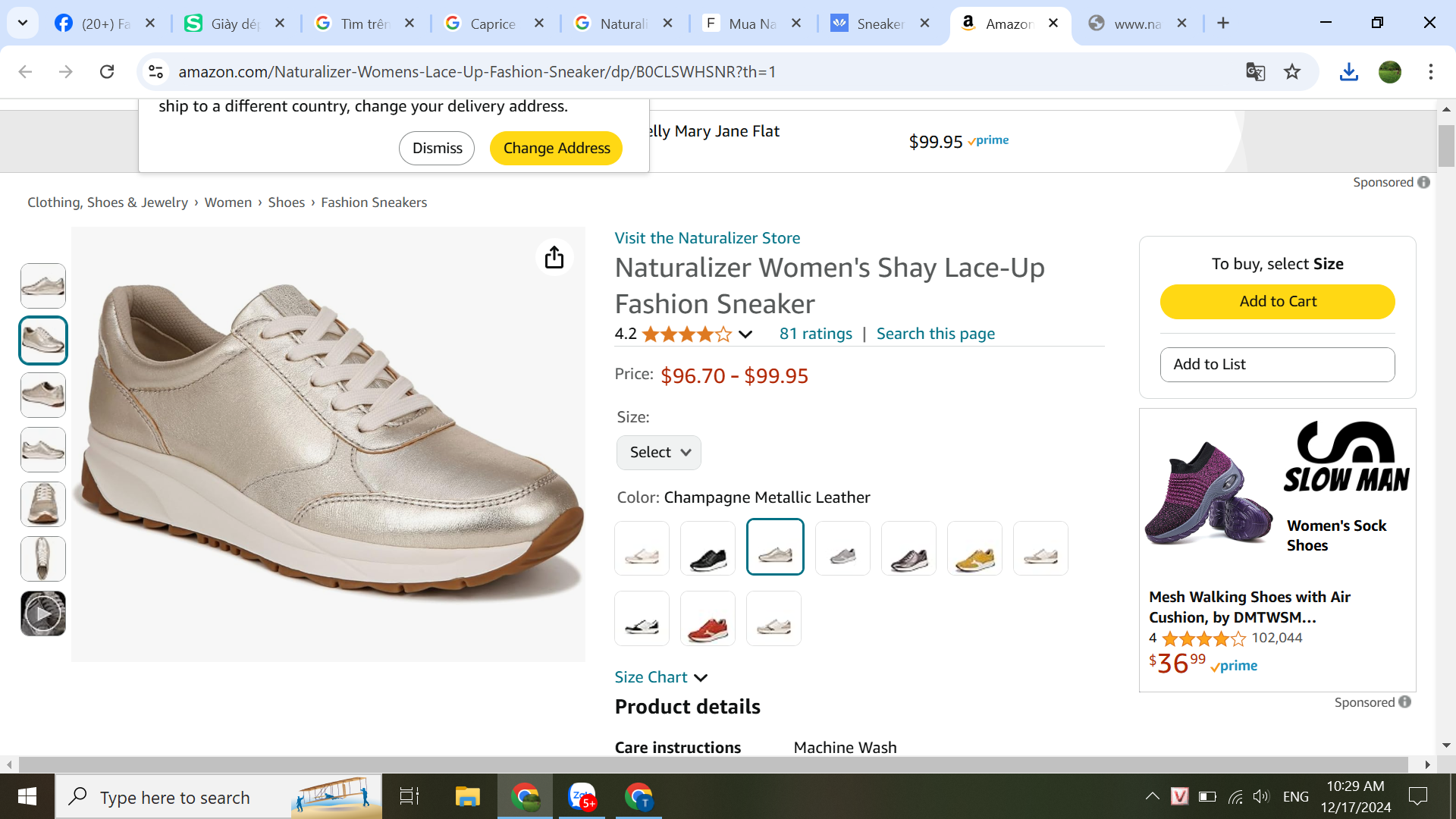
Task: Select the red sneaker color swatch
Action: (708, 619)
